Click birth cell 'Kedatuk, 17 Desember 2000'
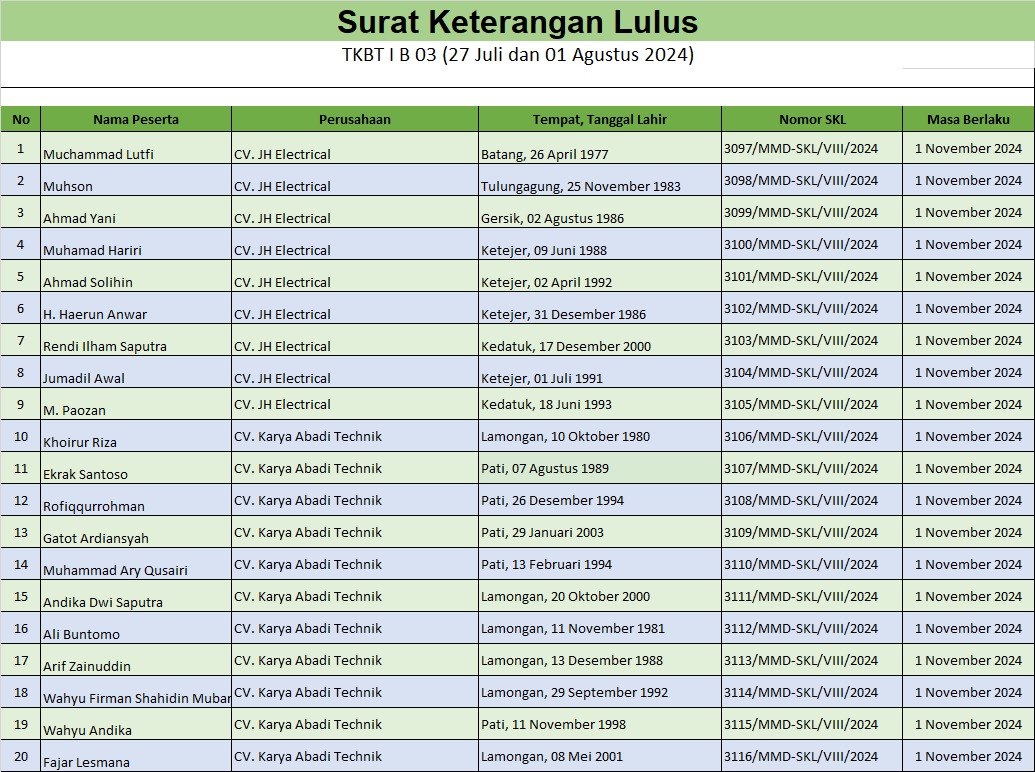The image size is (1035, 772). 599,340
